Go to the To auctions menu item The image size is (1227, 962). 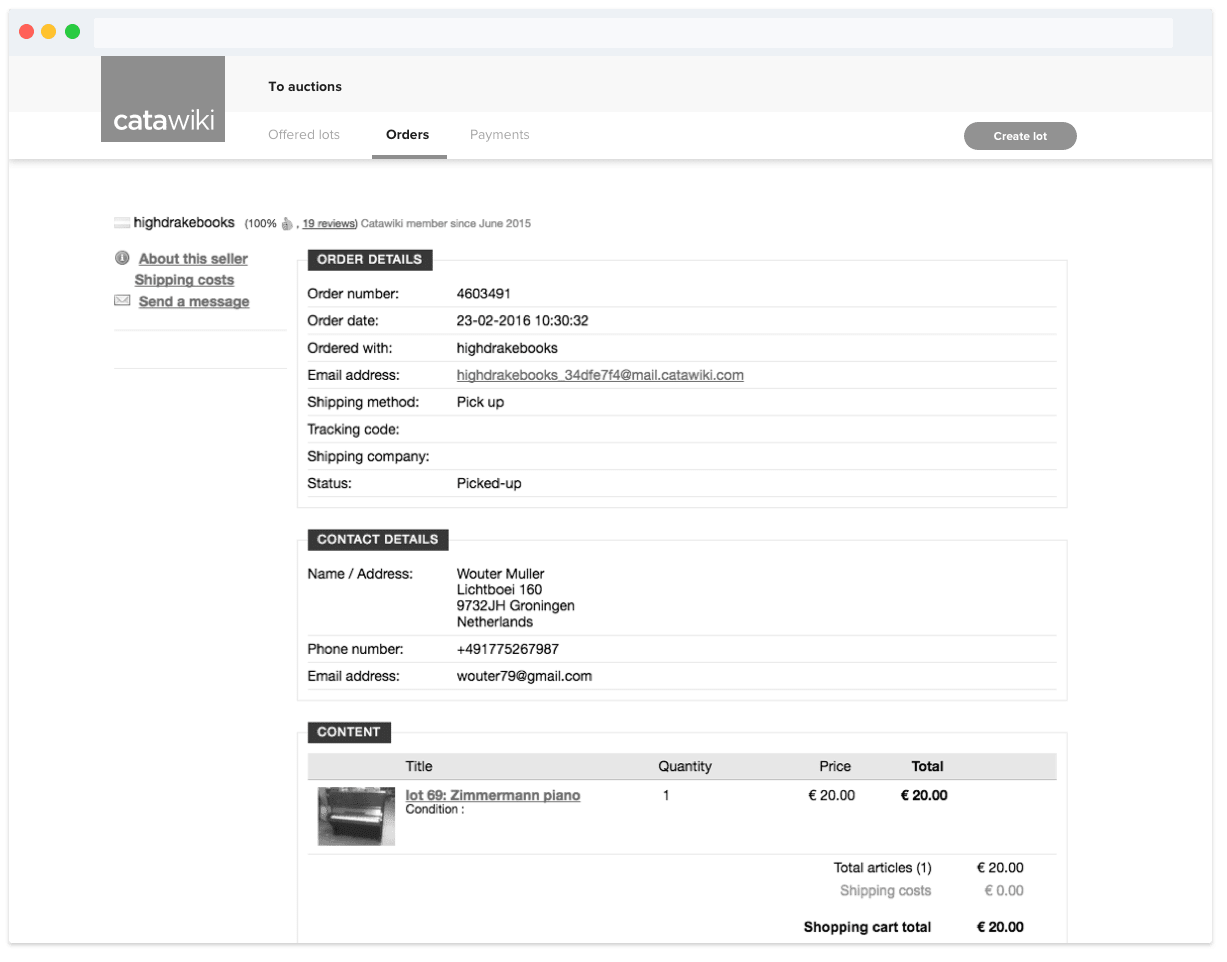305,87
